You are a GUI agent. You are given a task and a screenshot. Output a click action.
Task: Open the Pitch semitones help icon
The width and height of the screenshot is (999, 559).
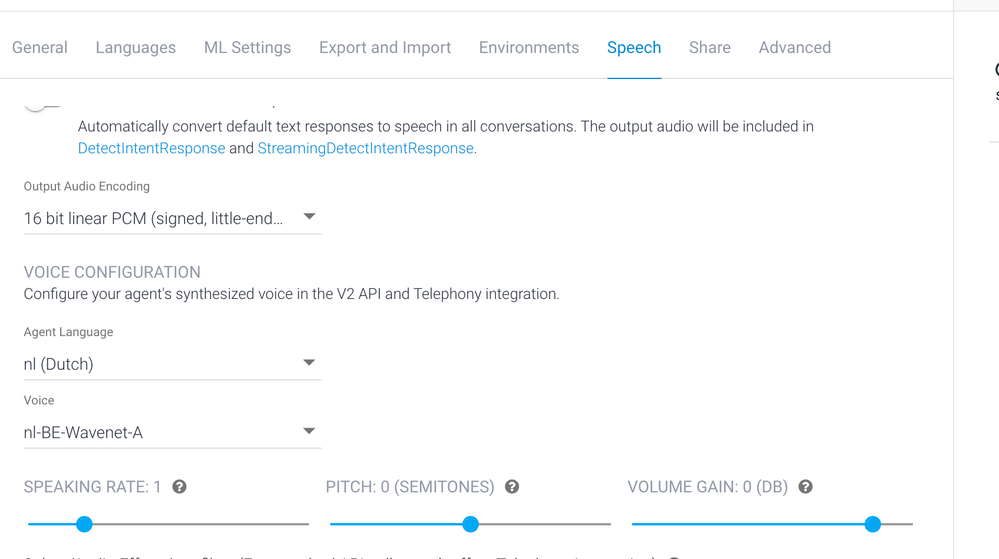(x=512, y=487)
